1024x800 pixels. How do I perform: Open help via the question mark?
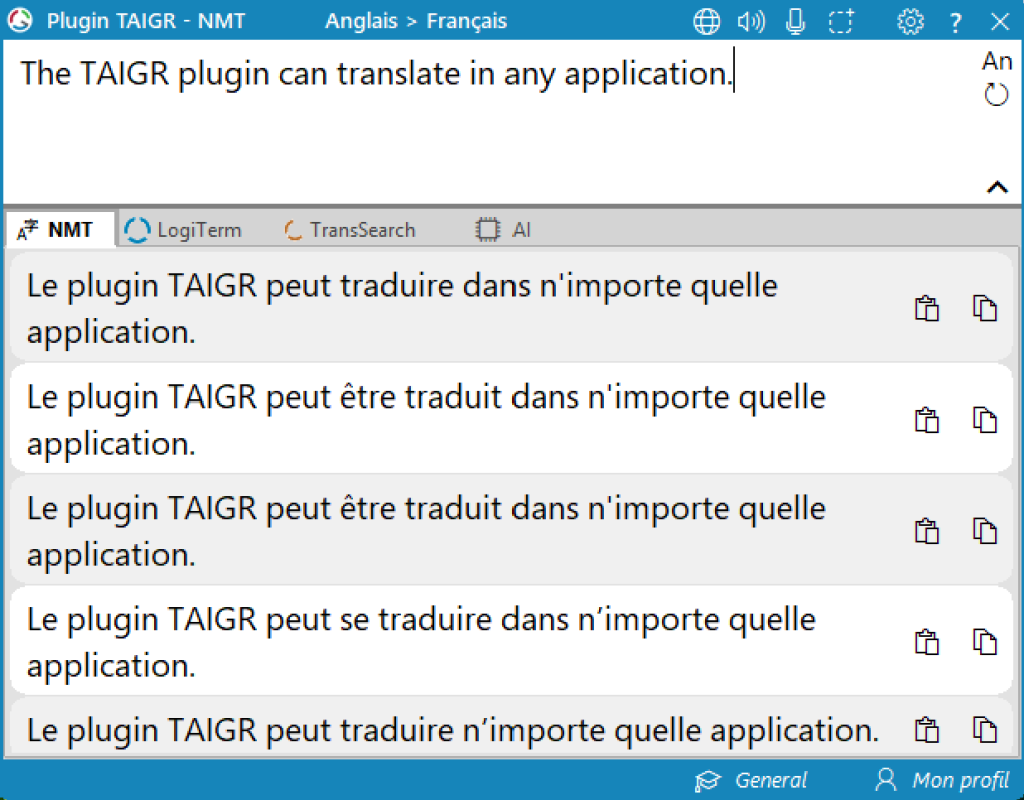[x=956, y=22]
